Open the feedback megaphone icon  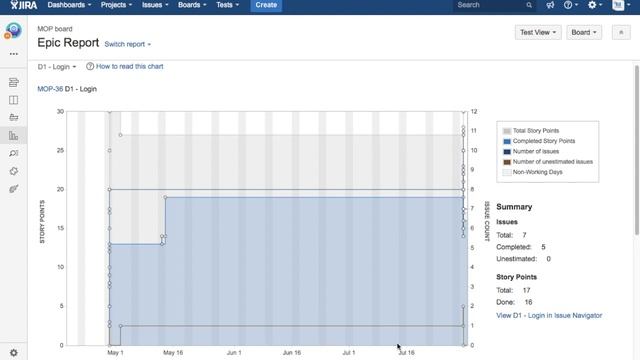[550, 5]
